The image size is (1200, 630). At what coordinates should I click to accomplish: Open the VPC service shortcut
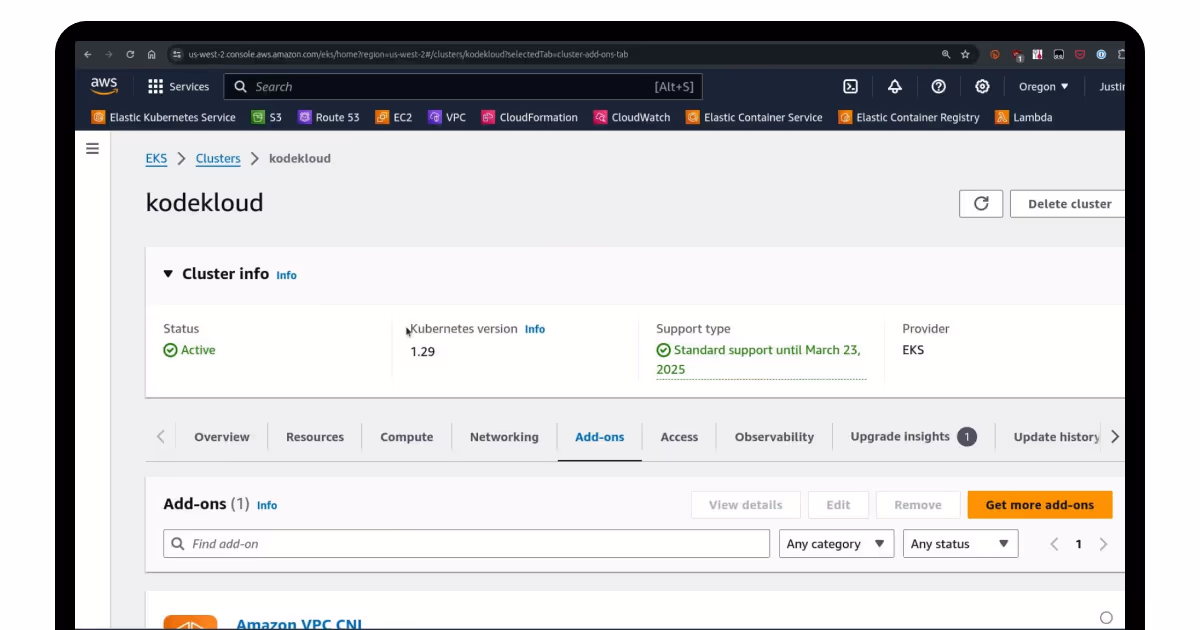coord(447,117)
